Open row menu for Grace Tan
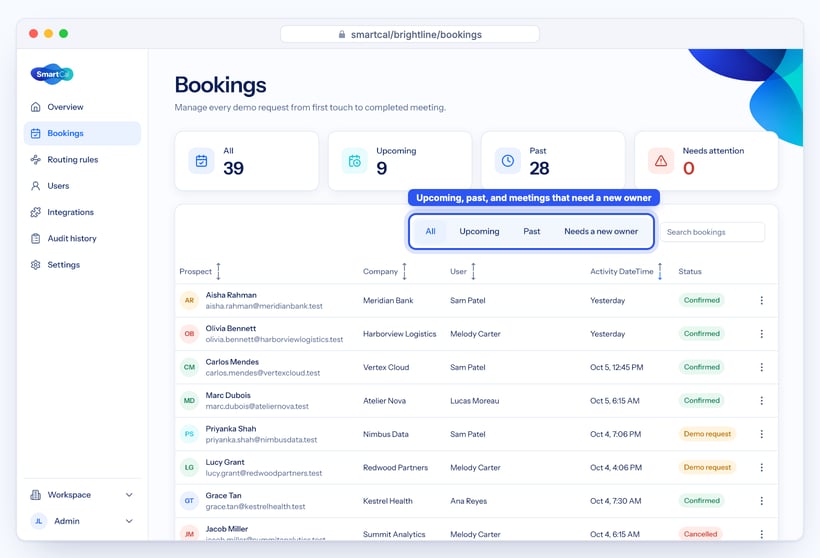Image resolution: width=820 pixels, height=558 pixels. [x=761, y=501]
